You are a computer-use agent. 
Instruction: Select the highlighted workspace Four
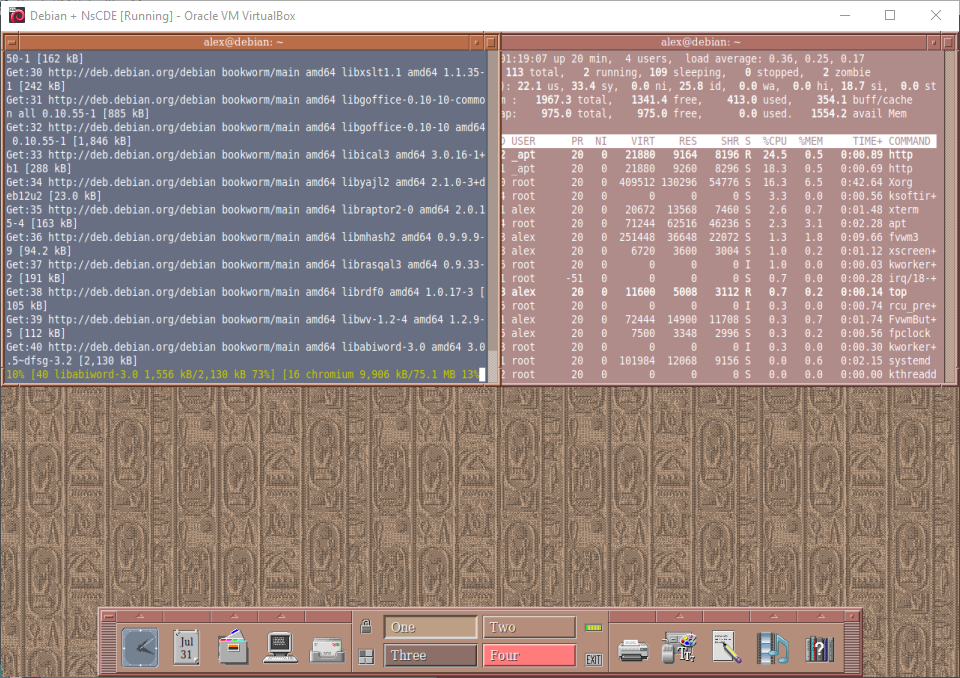click(x=529, y=656)
